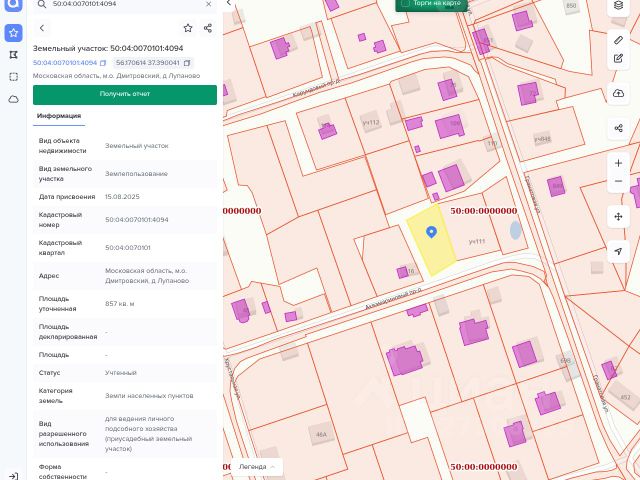Open the cloud icon in left sidebar
Viewport: 640px width, 480px height.
[x=13, y=99]
